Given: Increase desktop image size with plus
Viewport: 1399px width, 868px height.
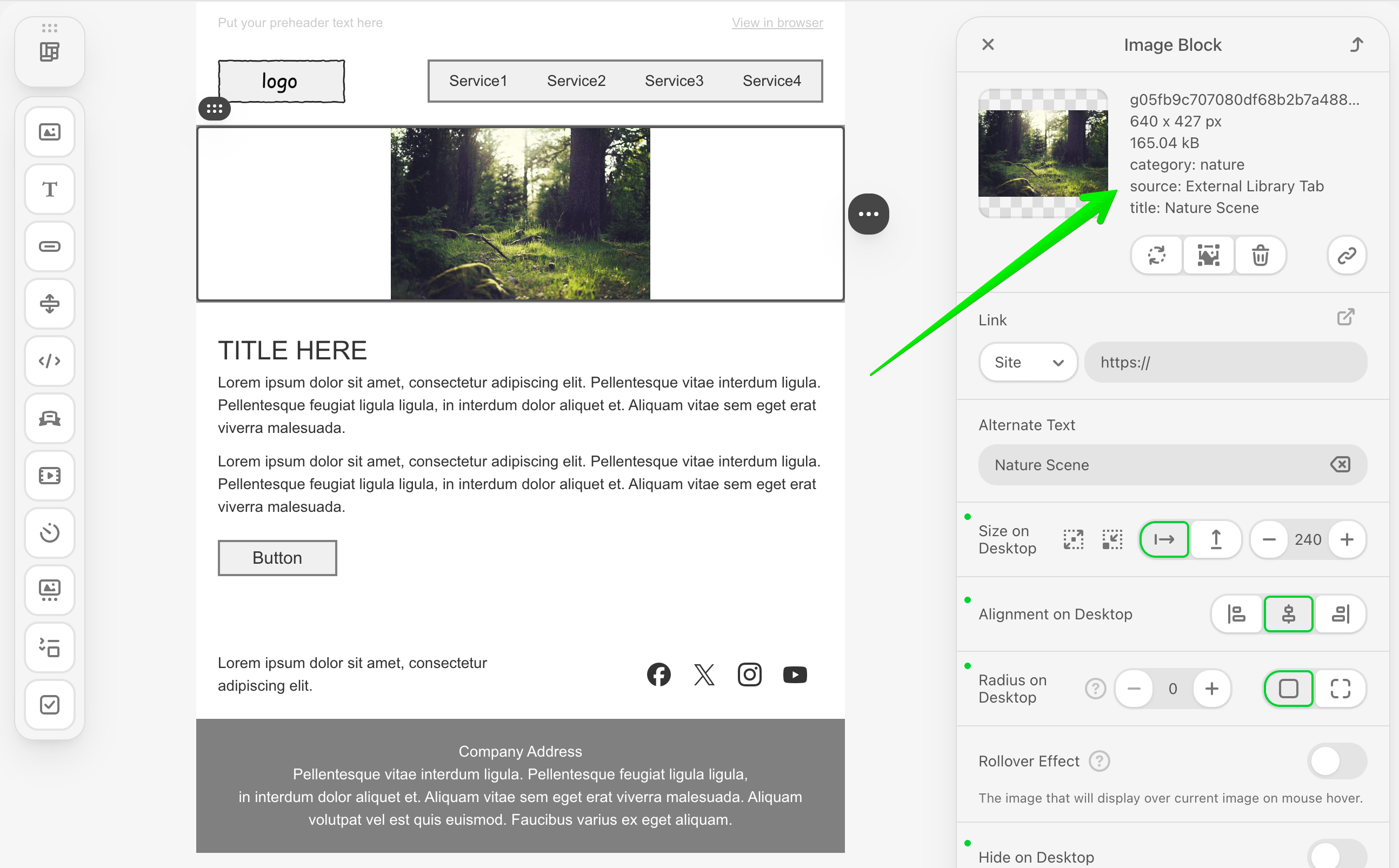Looking at the screenshot, I should [1347, 539].
